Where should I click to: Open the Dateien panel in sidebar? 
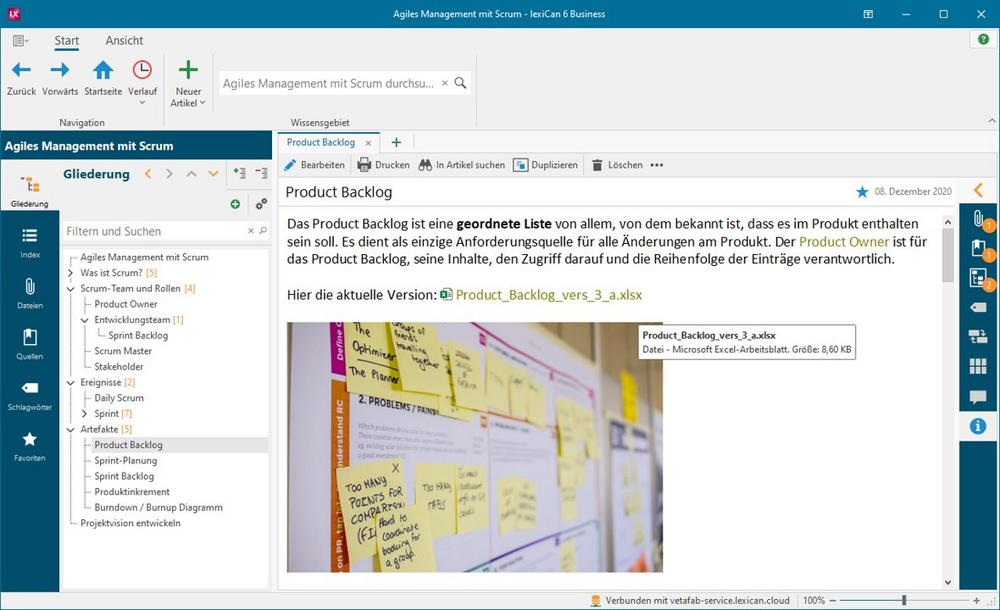pos(30,293)
